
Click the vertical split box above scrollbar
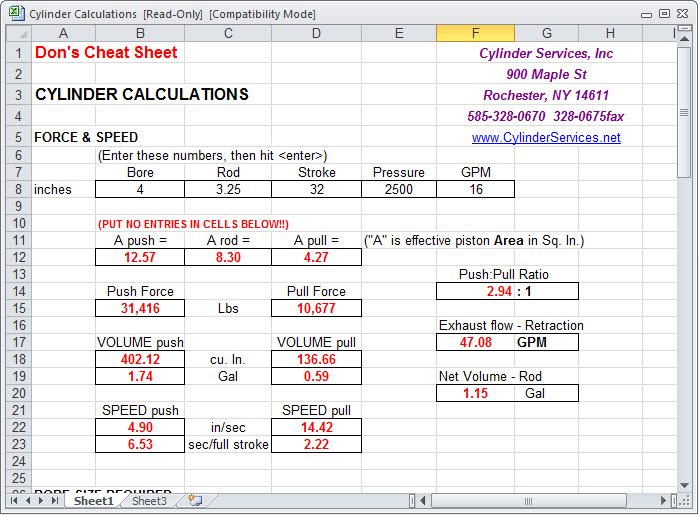684,29
